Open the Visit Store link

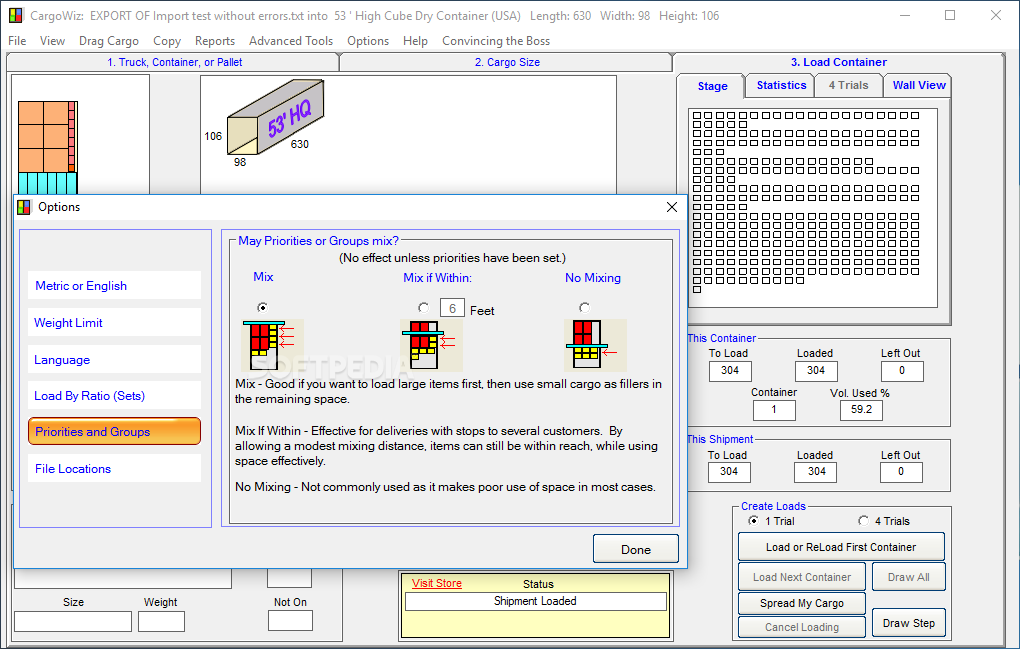[436, 583]
